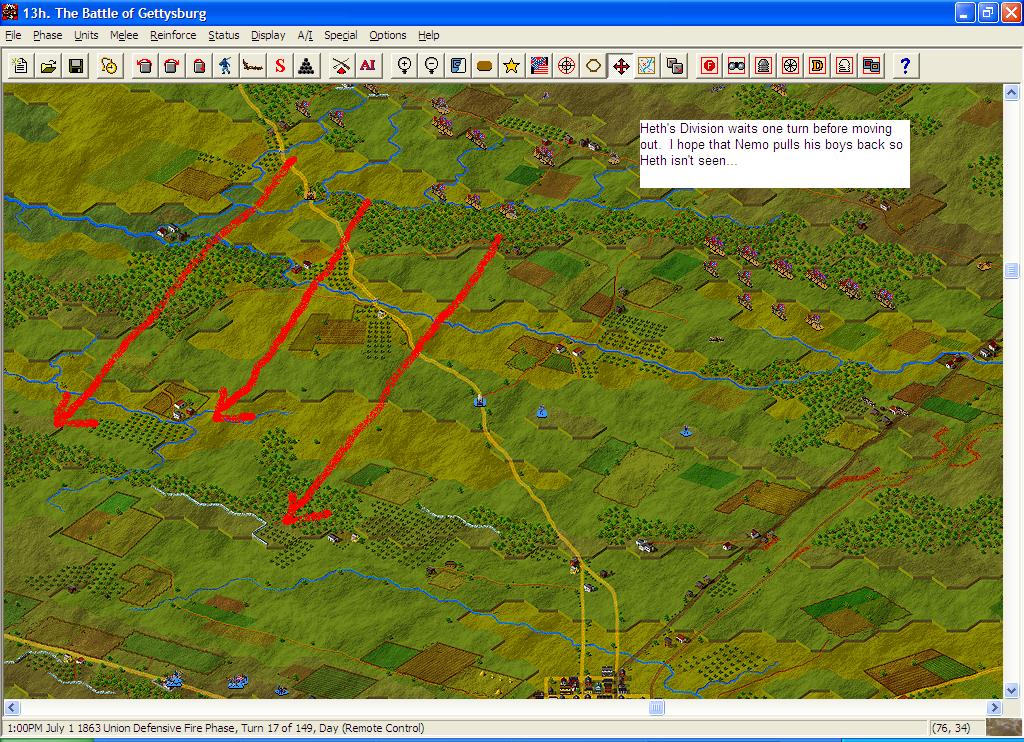The height and width of the screenshot is (742, 1024).
Task: Toggle the gray dome highlight icon
Action: tap(763, 65)
